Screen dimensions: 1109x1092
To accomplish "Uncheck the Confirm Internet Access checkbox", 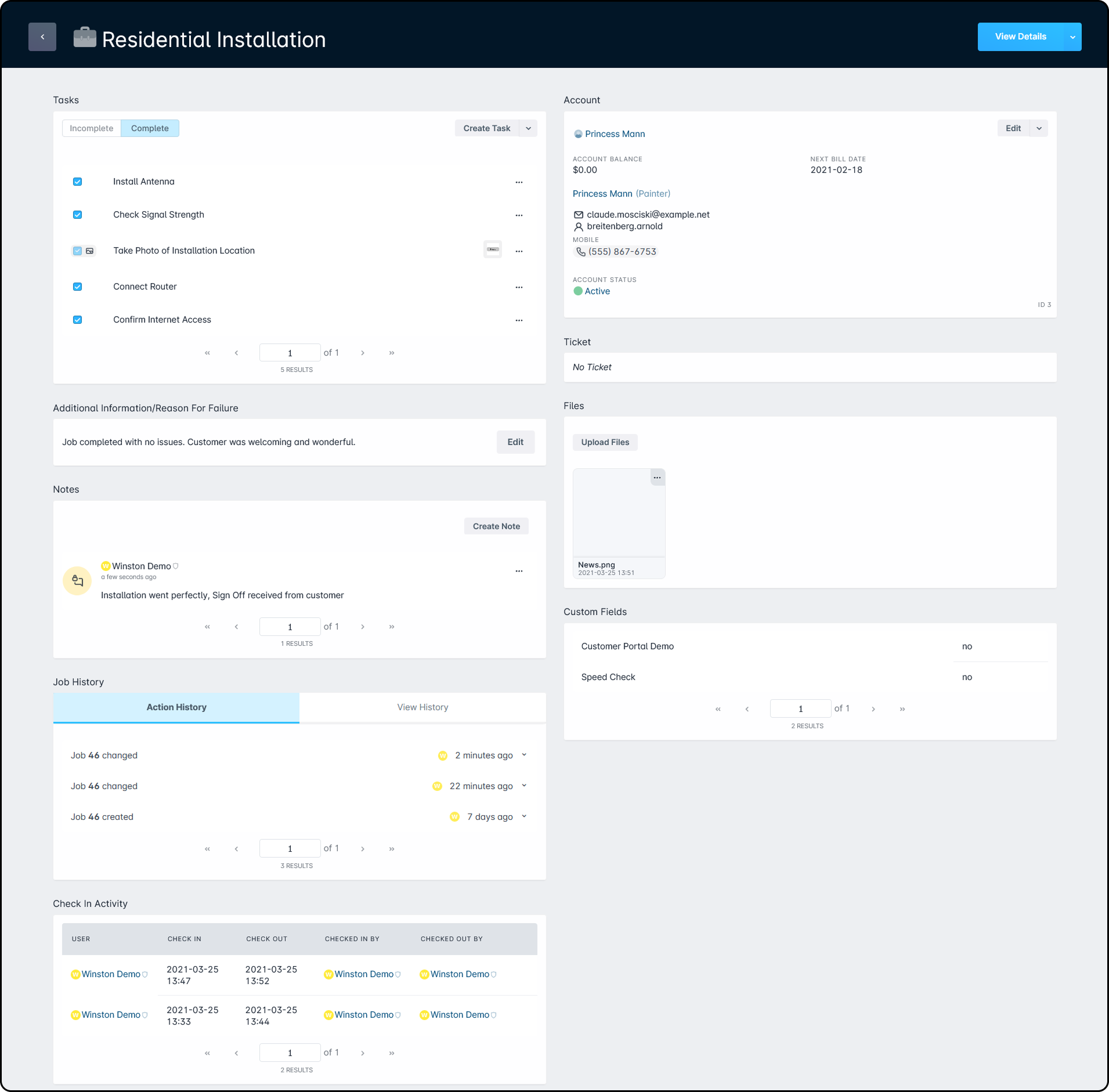I will coord(77,320).
